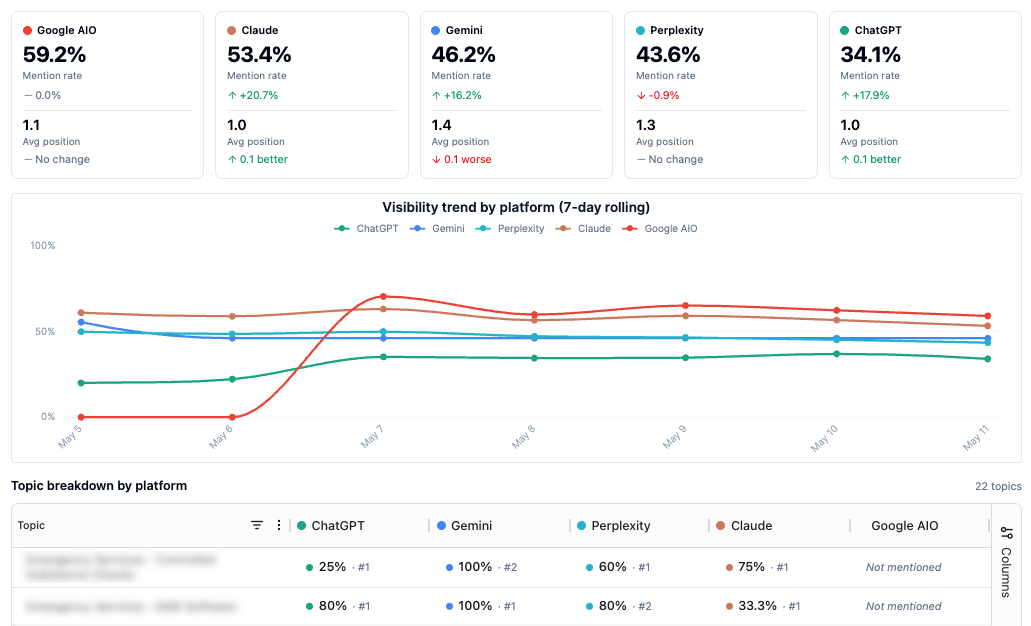Image resolution: width=1031 pixels, height=626 pixels.
Task: Toggle ChatGPT series in chart legend
Action: (366, 228)
